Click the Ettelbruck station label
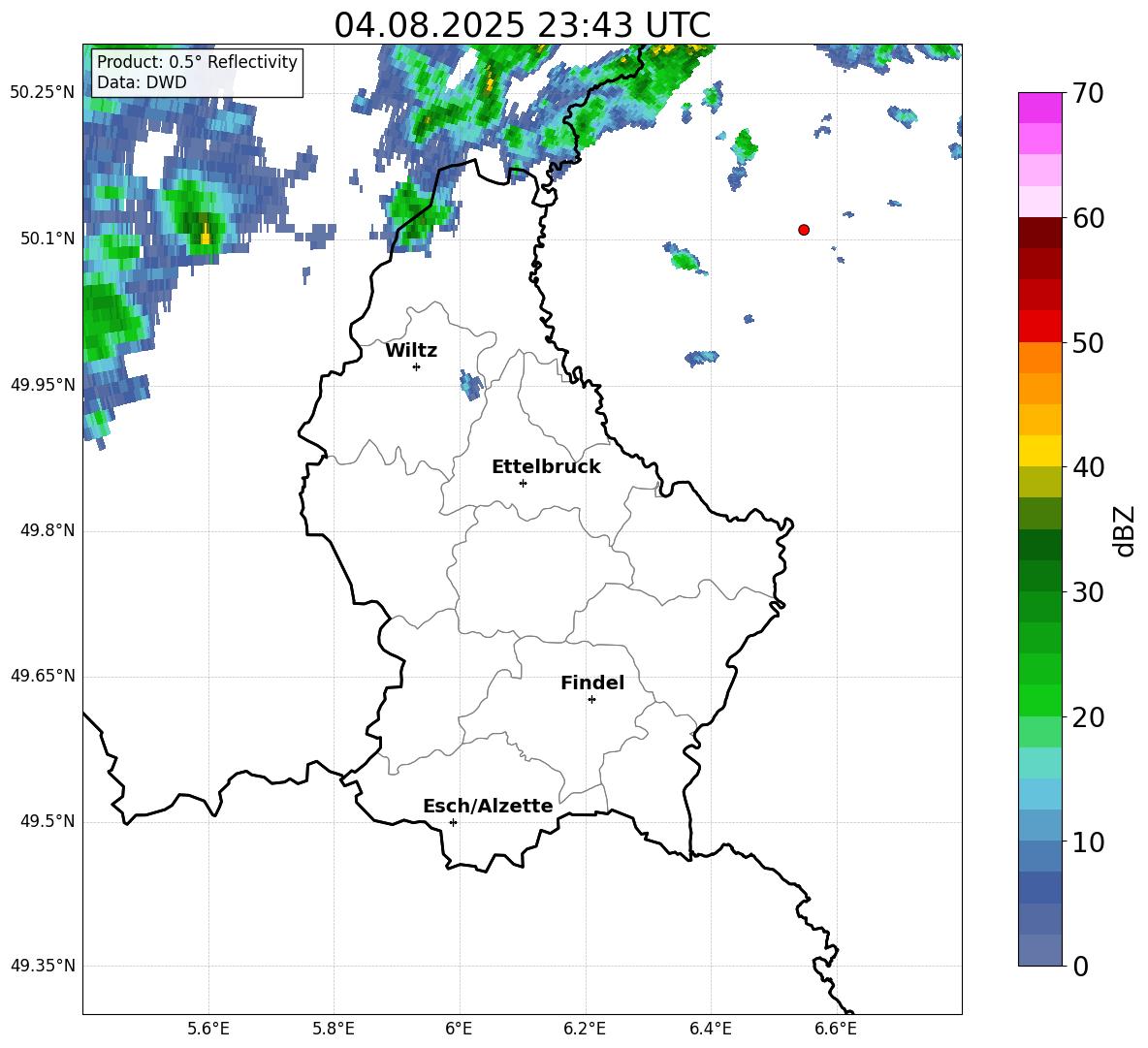1148x1048 pixels. tap(546, 467)
